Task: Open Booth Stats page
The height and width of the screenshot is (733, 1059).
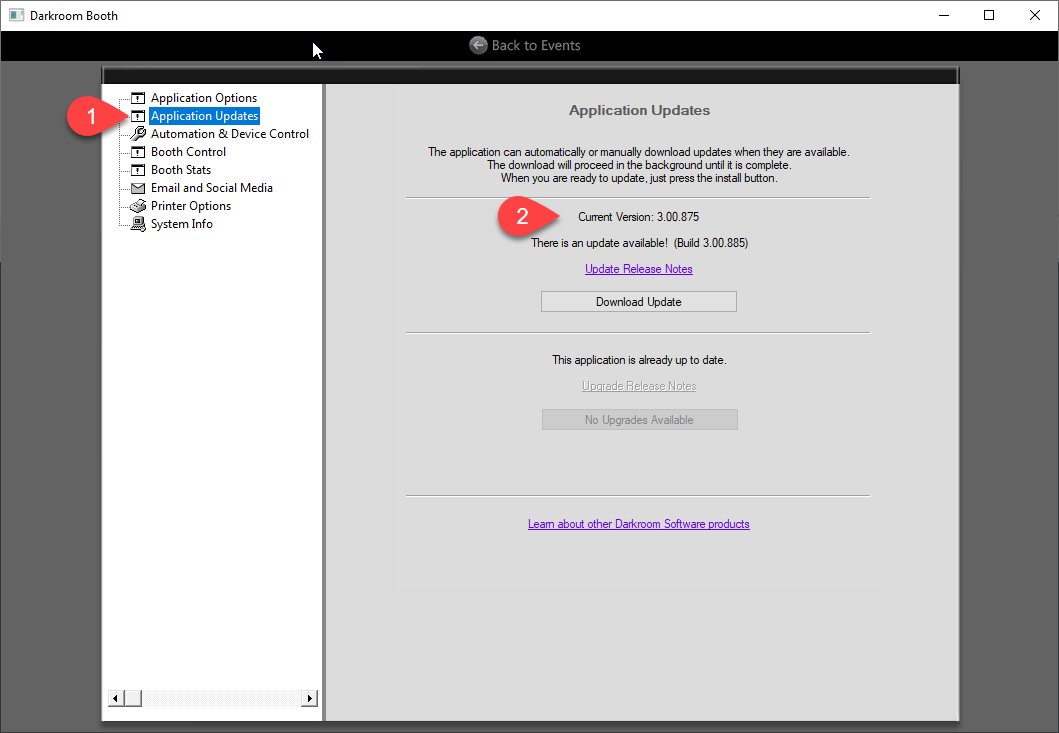Action: (x=181, y=170)
